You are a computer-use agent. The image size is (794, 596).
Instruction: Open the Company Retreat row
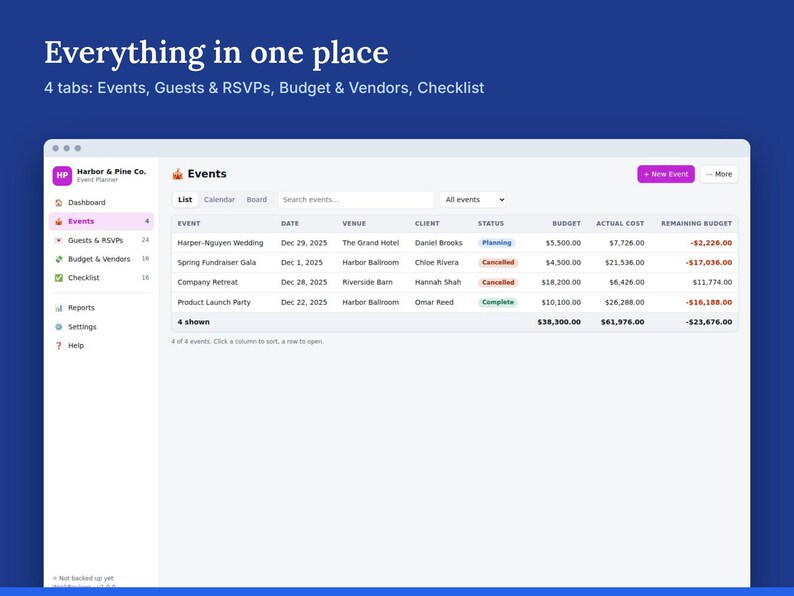[x=455, y=283]
